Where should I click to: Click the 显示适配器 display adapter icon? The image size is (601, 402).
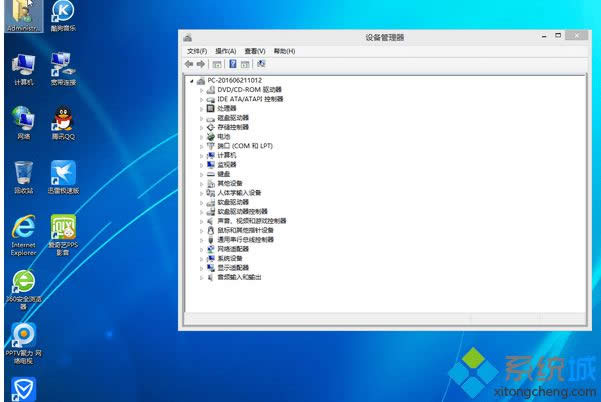coord(210,268)
